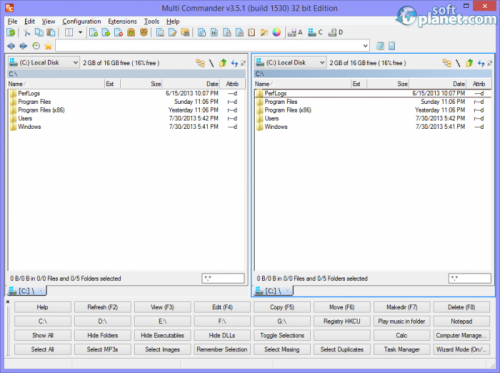Screen dimensions: 500x373
Task: Click the blue Forward arrow
Action: click(23, 46)
